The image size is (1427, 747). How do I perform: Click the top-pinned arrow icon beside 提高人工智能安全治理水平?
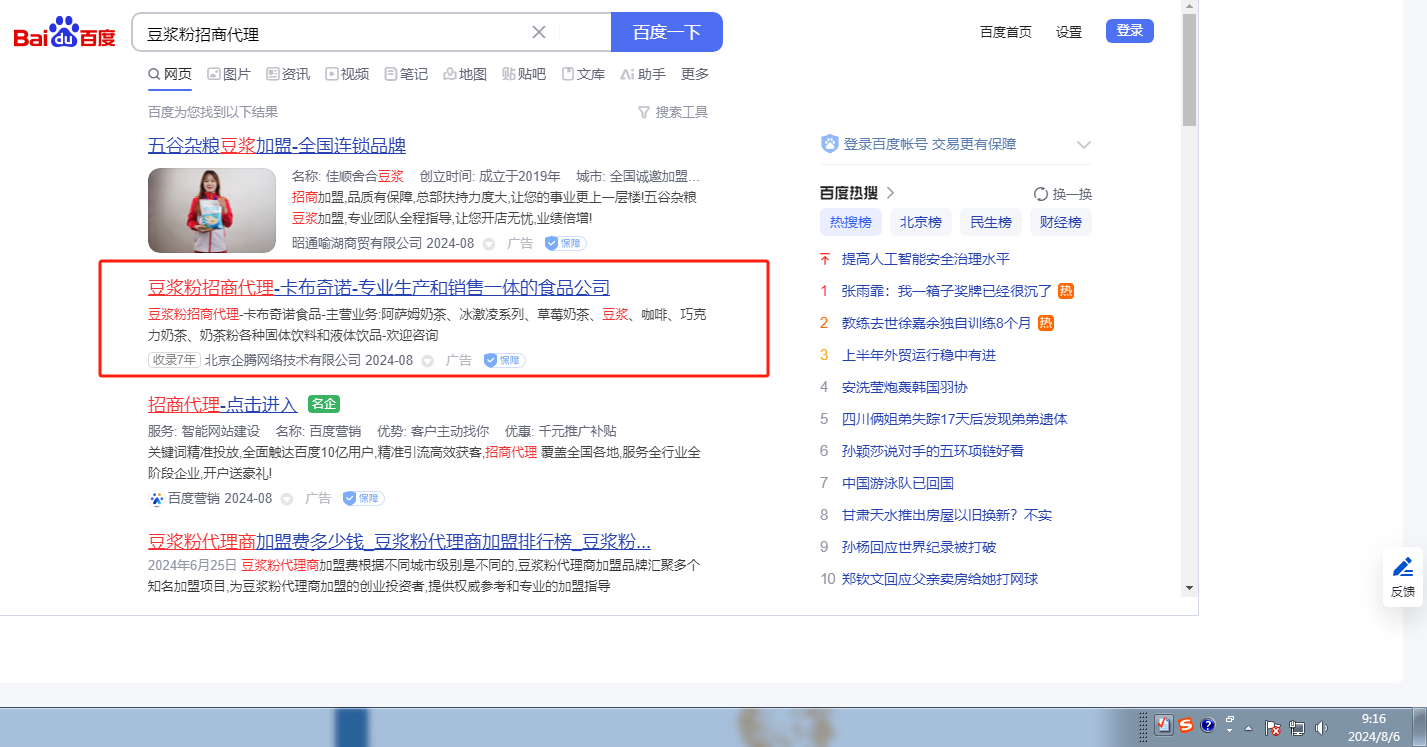[x=825, y=259]
